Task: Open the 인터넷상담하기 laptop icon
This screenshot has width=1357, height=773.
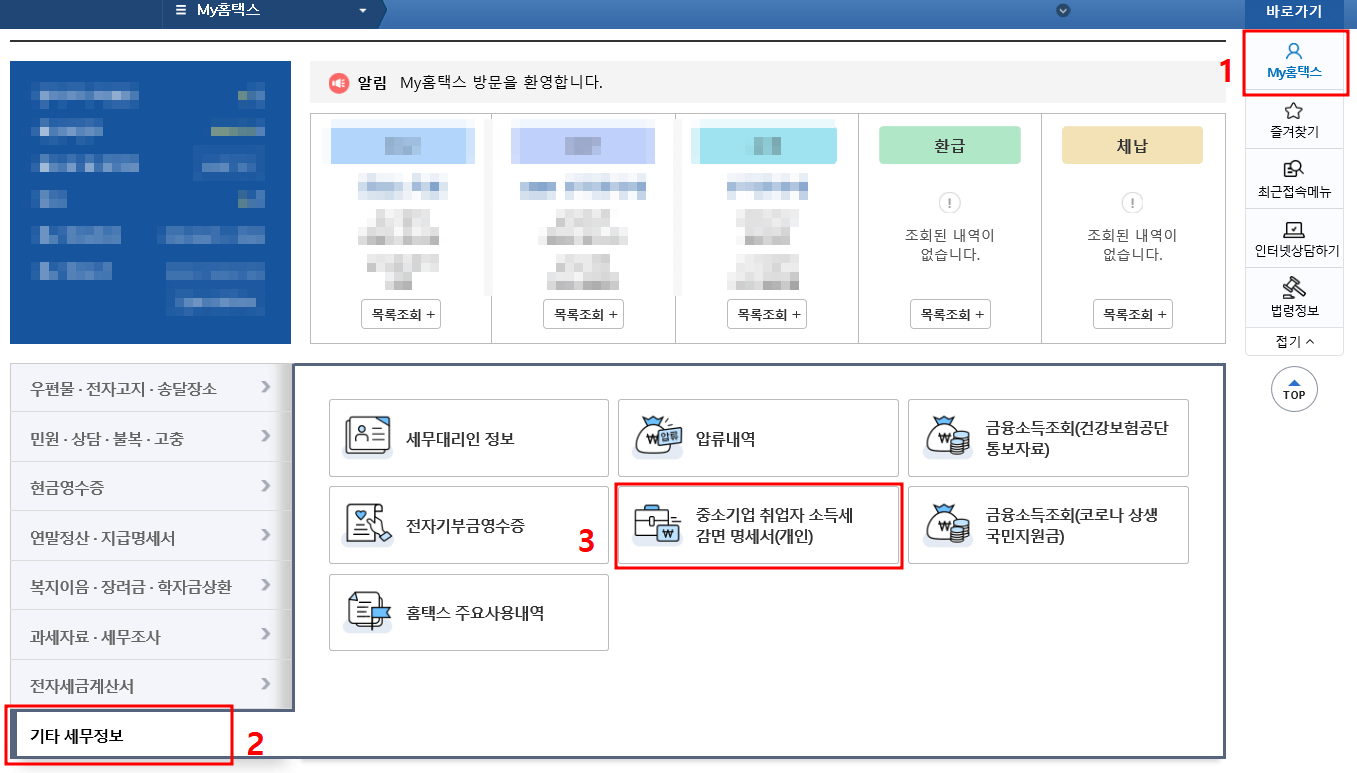Action: 1294,230
